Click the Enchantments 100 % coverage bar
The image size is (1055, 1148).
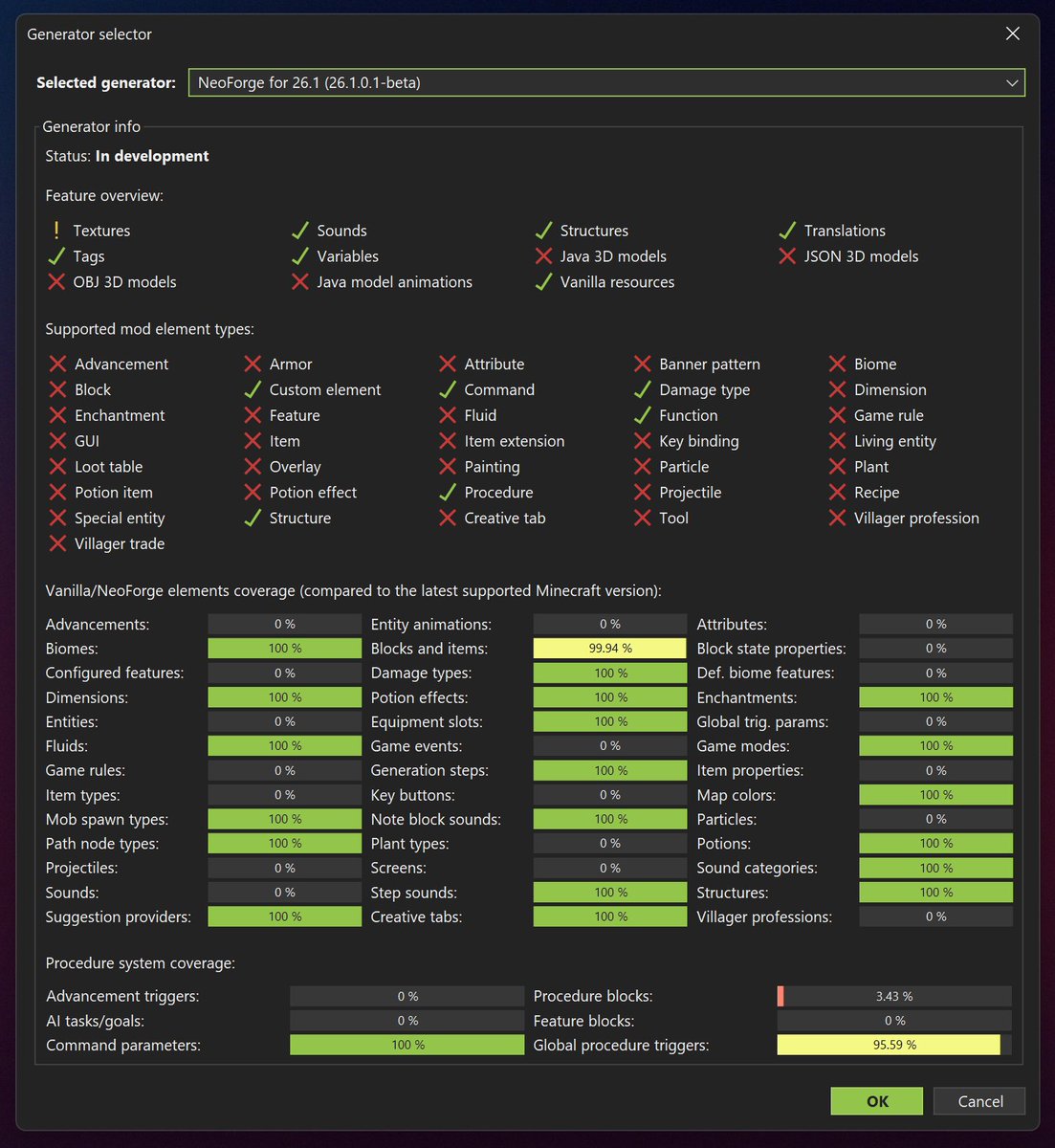point(935,697)
